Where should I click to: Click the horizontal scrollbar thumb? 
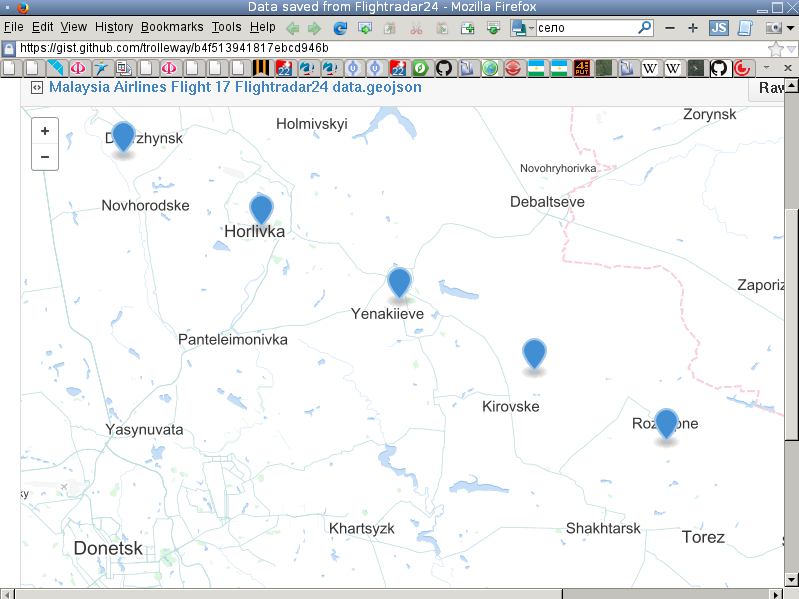288,594
